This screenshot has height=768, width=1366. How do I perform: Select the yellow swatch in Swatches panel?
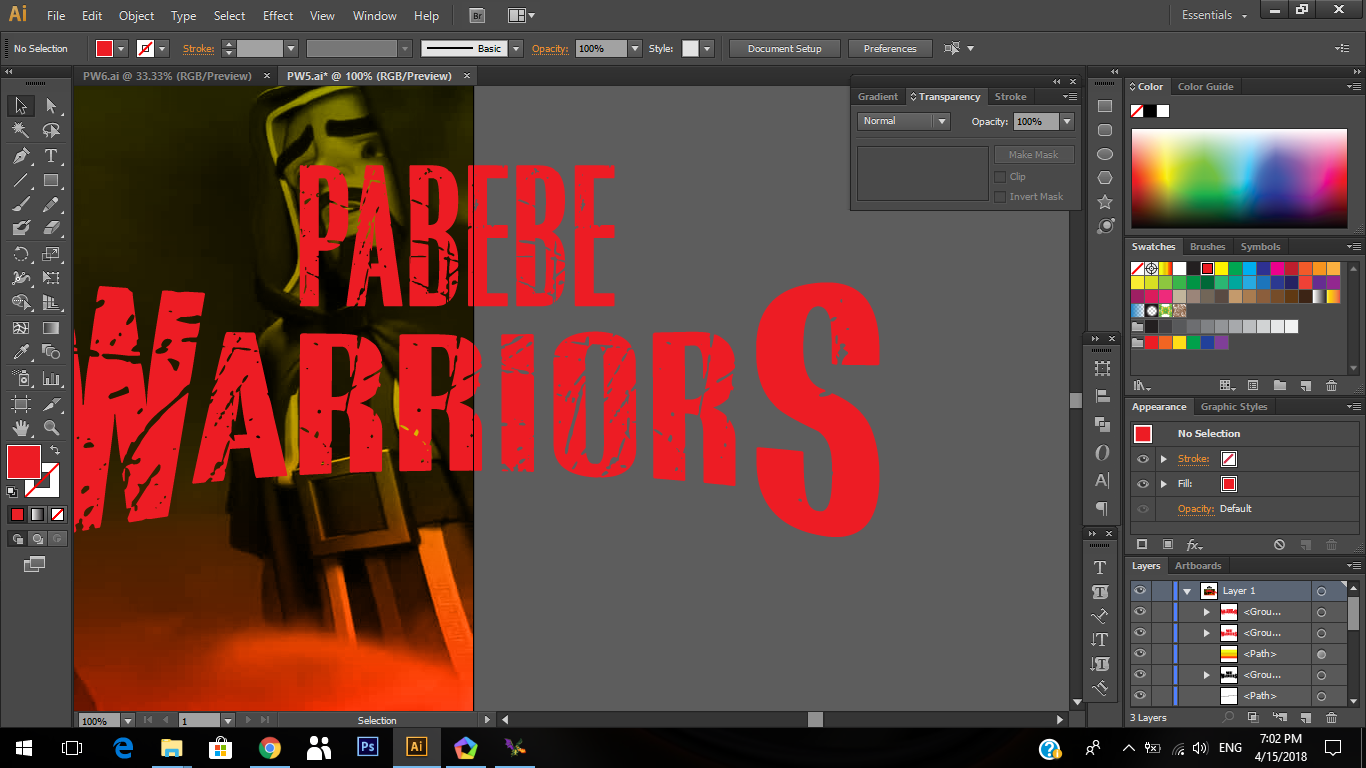pyautogui.click(x=1221, y=269)
